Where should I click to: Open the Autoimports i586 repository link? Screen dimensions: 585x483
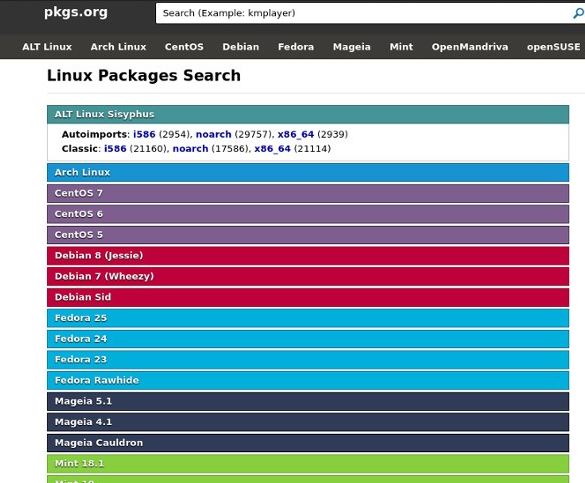click(144, 134)
